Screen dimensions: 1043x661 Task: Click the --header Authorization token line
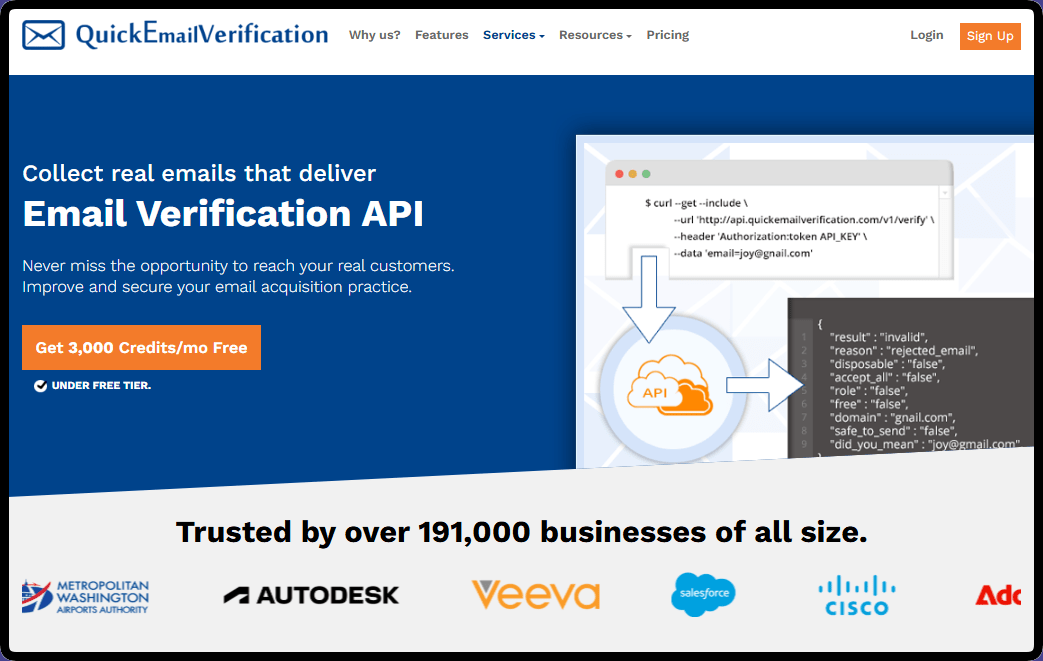pos(770,237)
